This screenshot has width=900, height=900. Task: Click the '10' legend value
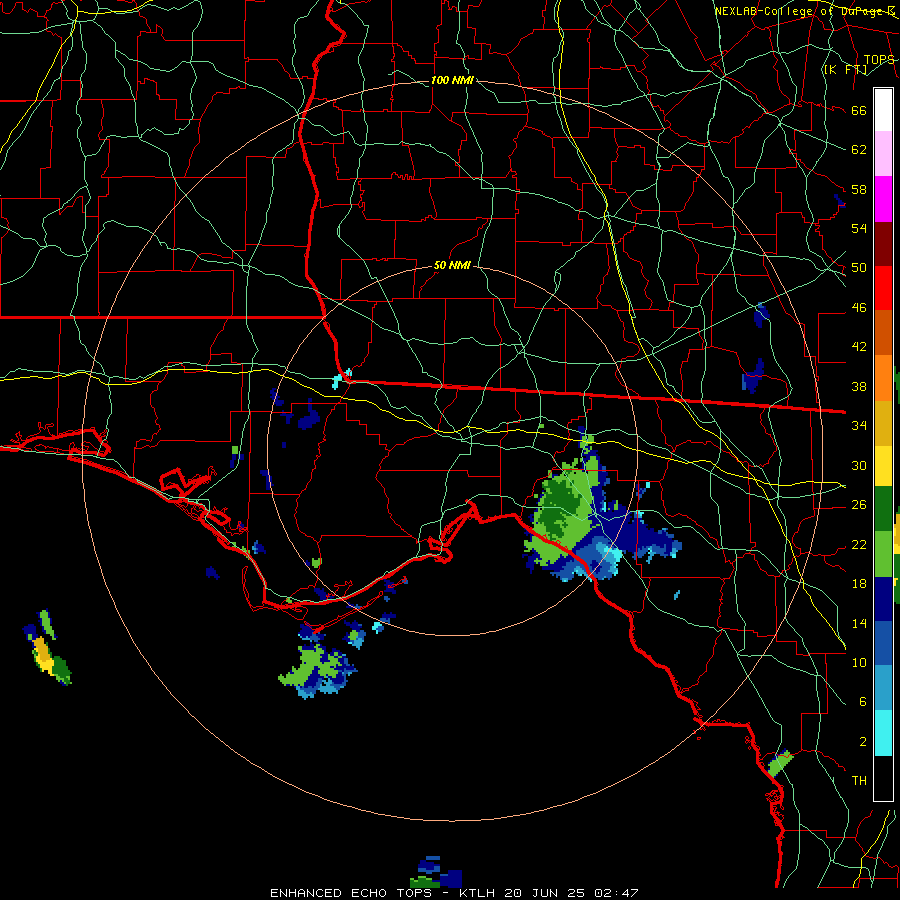pyautogui.click(x=859, y=662)
